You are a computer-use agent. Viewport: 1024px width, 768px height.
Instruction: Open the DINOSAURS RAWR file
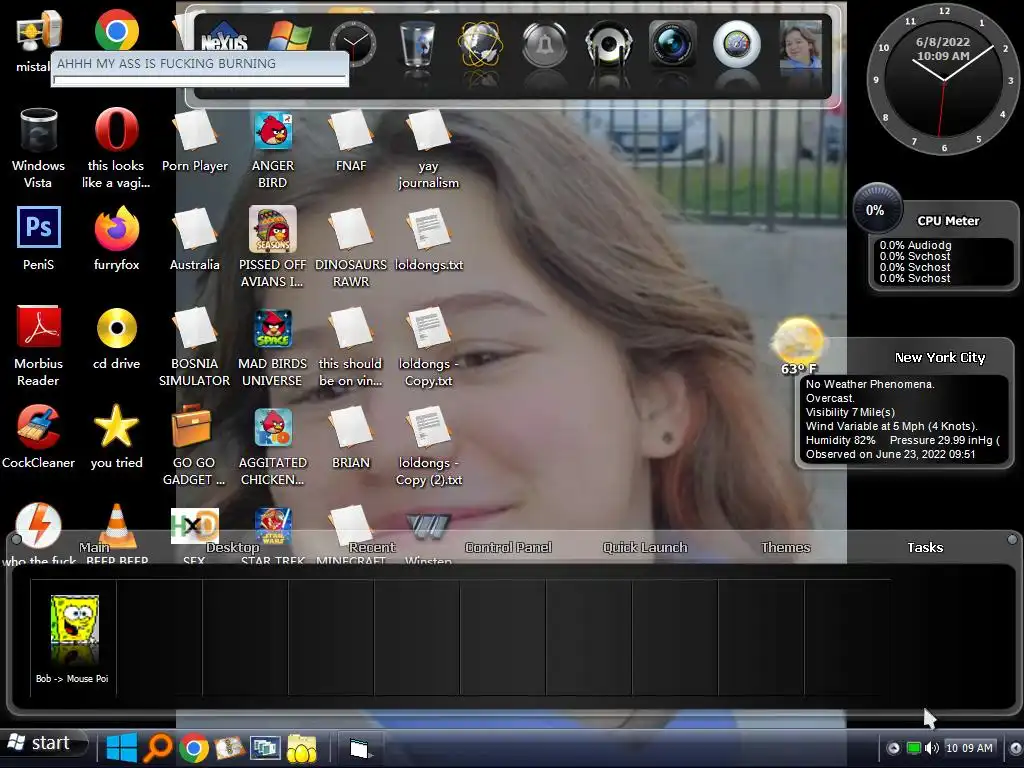point(351,229)
